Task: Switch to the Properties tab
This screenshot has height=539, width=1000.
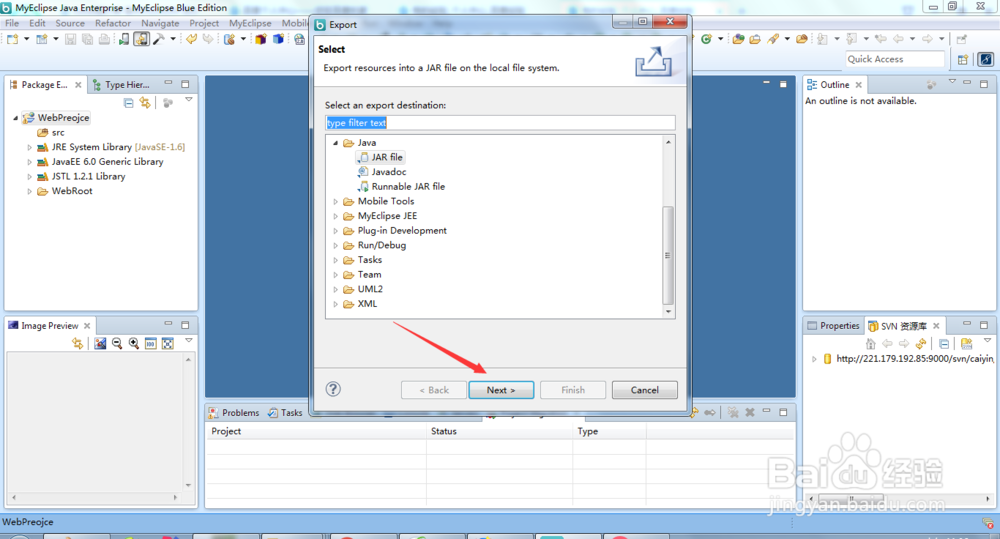Action: pos(834,325)
